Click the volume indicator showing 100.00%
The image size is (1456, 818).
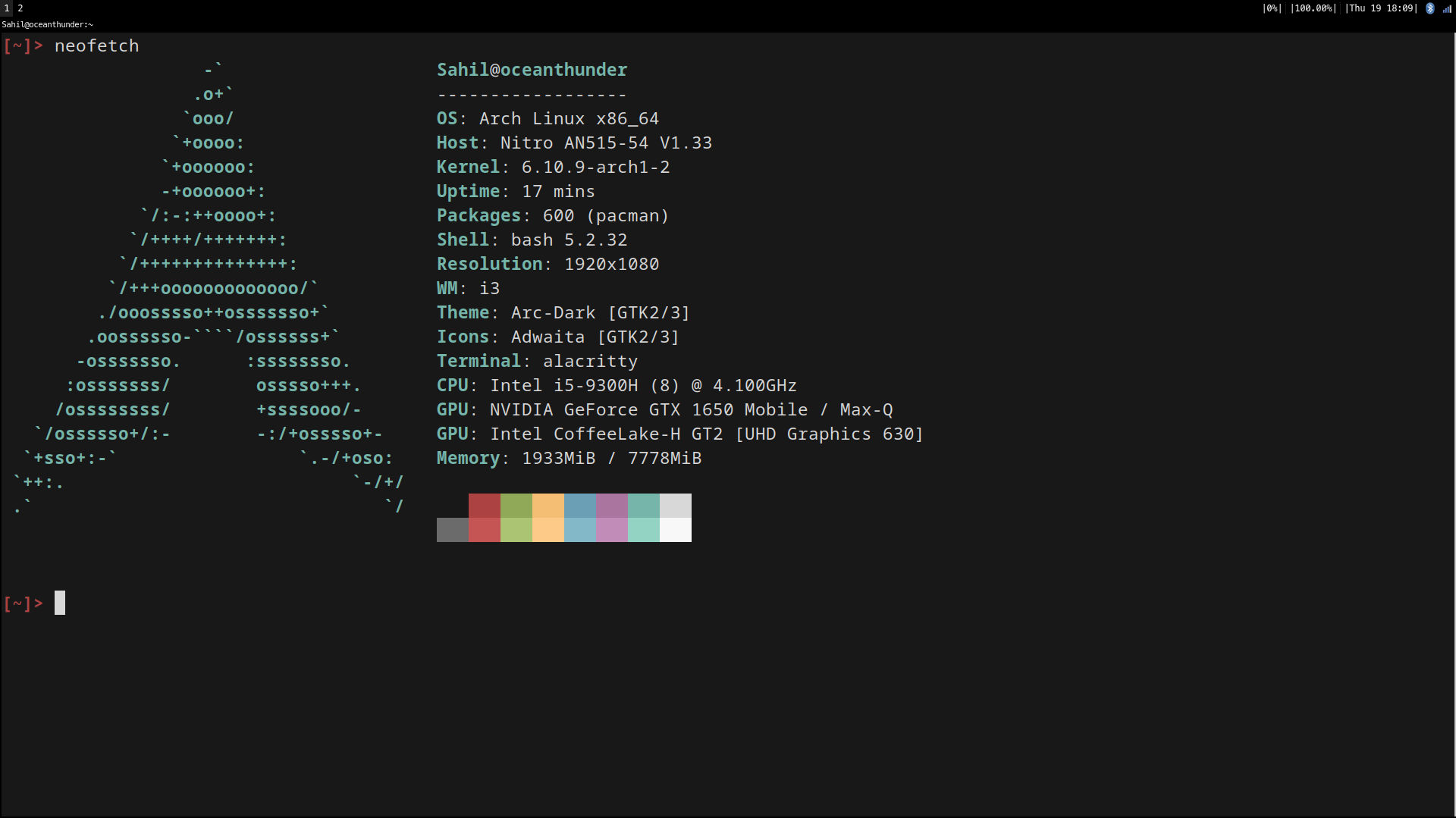click(x=1314, y=8)
